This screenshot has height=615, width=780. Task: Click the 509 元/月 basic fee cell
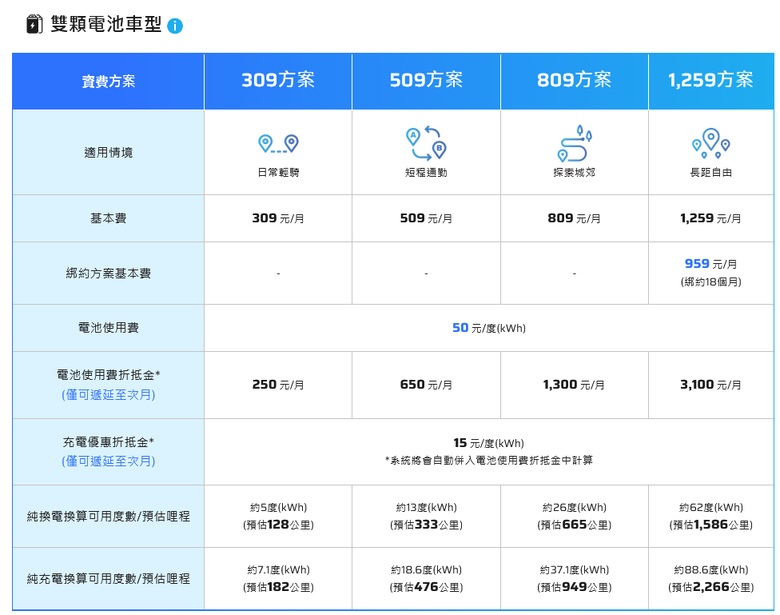pyautogui.click(x=426, y=218)
